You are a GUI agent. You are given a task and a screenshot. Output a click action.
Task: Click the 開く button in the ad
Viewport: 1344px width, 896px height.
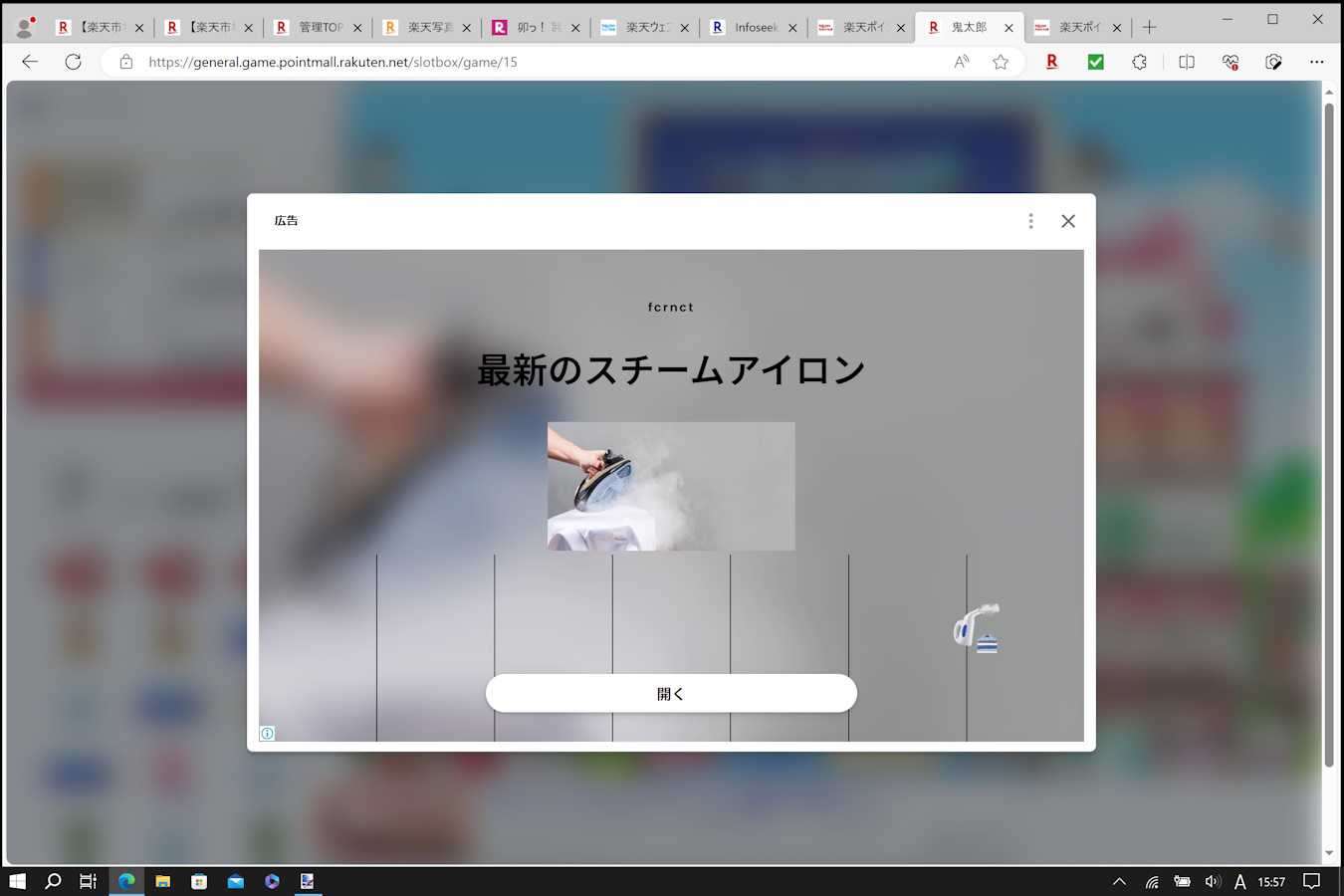(x=671, y=694)
